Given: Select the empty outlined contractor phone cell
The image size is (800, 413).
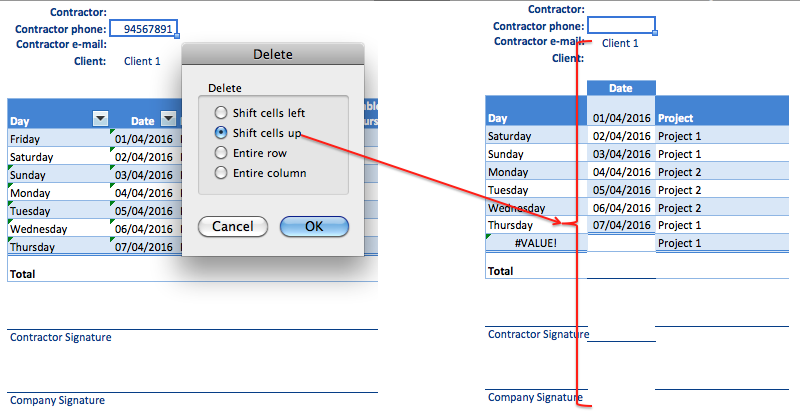Looking at the screenshot, I should [x=621, y=25].
